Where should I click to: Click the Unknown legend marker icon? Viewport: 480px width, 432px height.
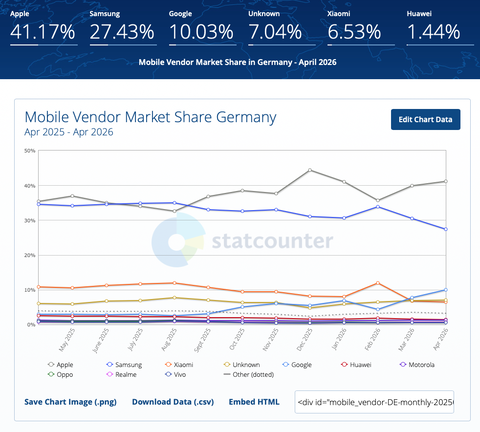tap(227, 365)
